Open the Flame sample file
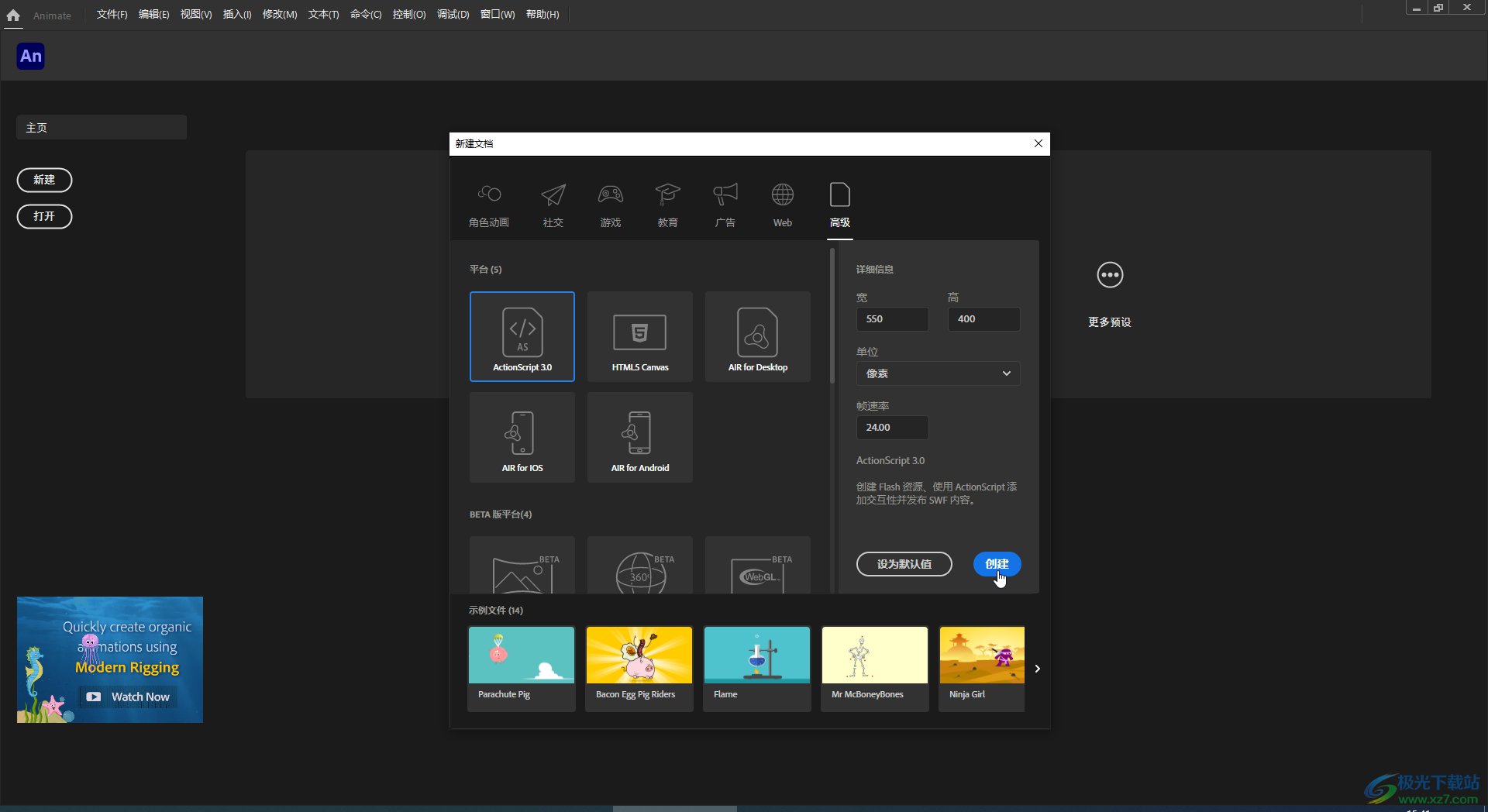 click(757, 669)
